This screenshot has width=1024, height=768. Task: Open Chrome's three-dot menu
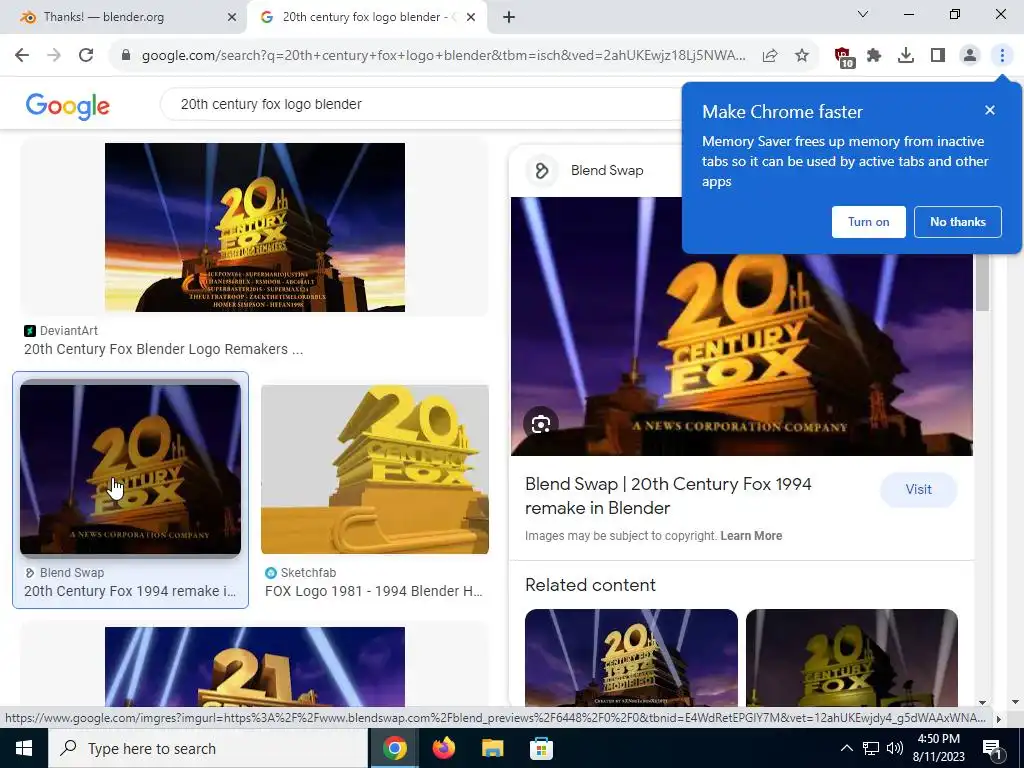(x=1002, y=56)
